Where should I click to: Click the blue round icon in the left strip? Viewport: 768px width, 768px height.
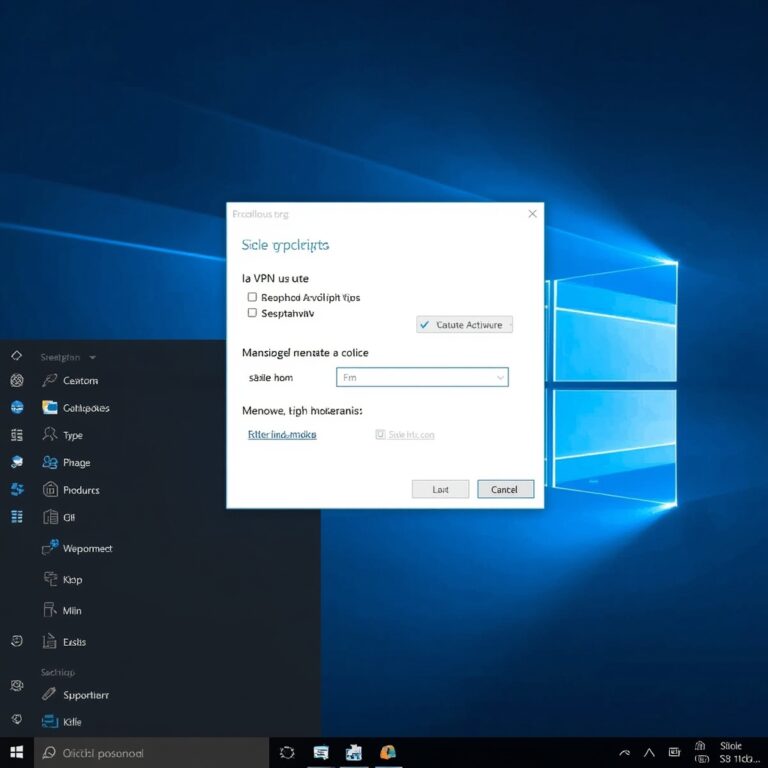17,407
